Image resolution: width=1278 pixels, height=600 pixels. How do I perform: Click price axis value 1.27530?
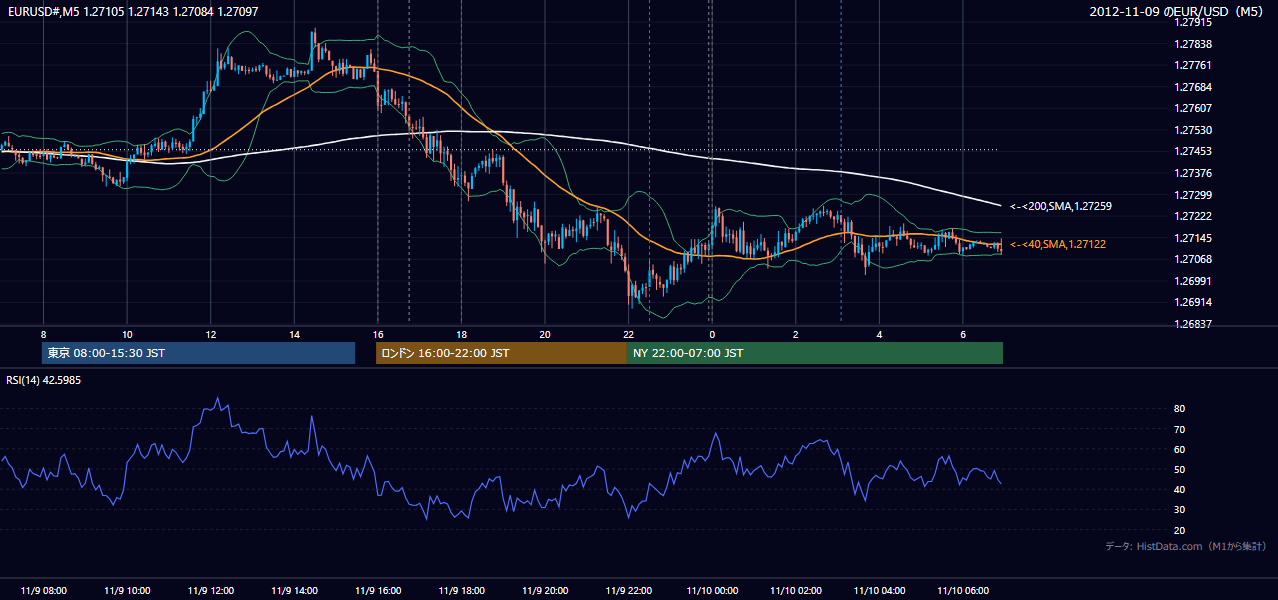(1193, 130)
